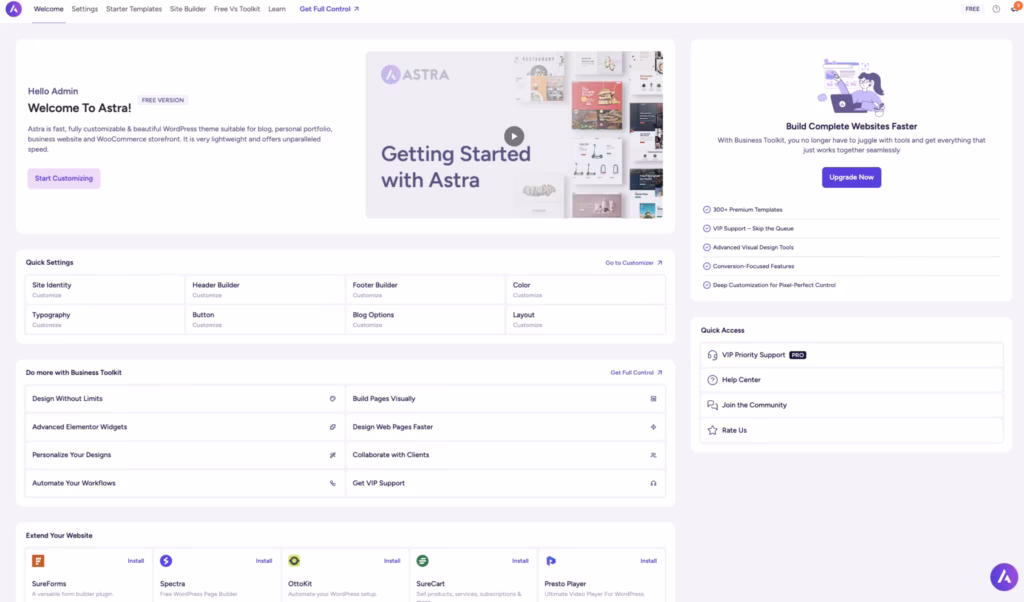1024x602 pixels.
Task: Click the Advanced Elementor Widgets row icon
Action: point(332,427)
